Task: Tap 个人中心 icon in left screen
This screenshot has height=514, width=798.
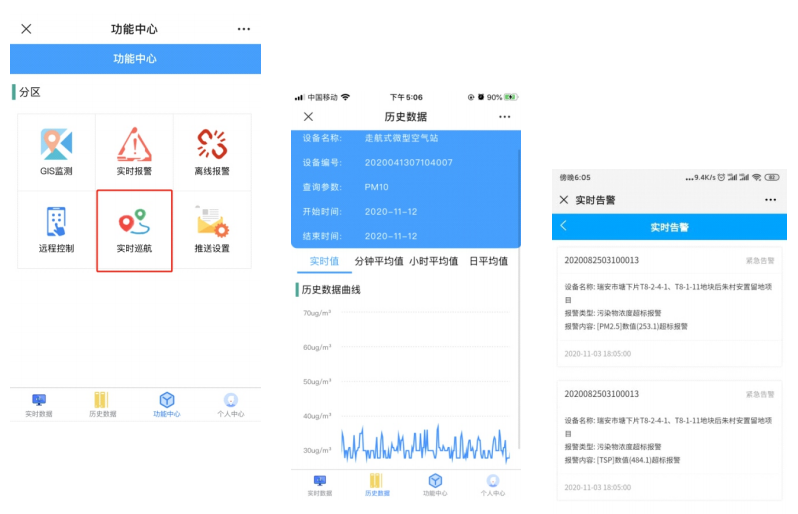Action: tap(231, 404)
